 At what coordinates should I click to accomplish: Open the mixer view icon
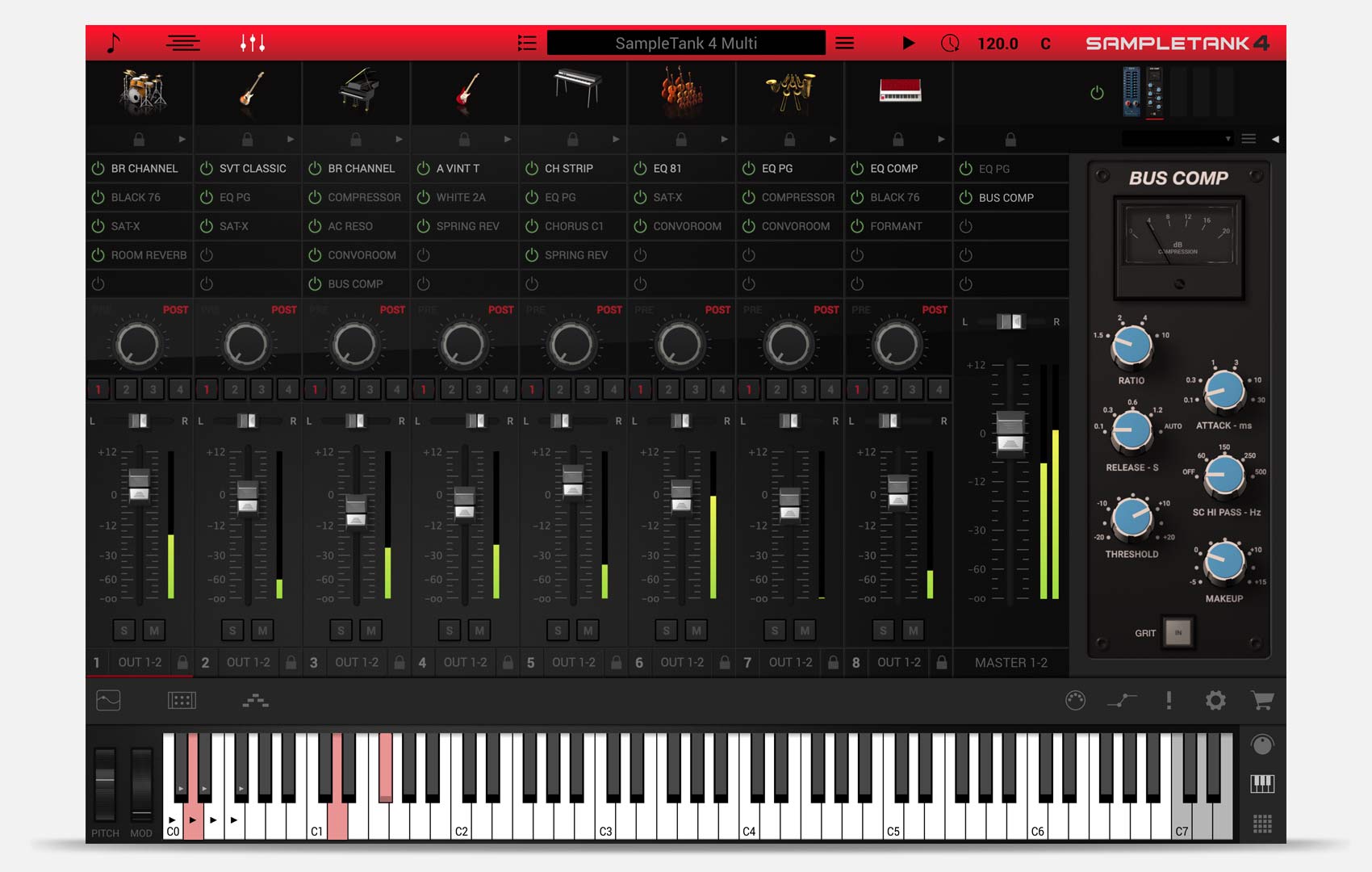253,43
